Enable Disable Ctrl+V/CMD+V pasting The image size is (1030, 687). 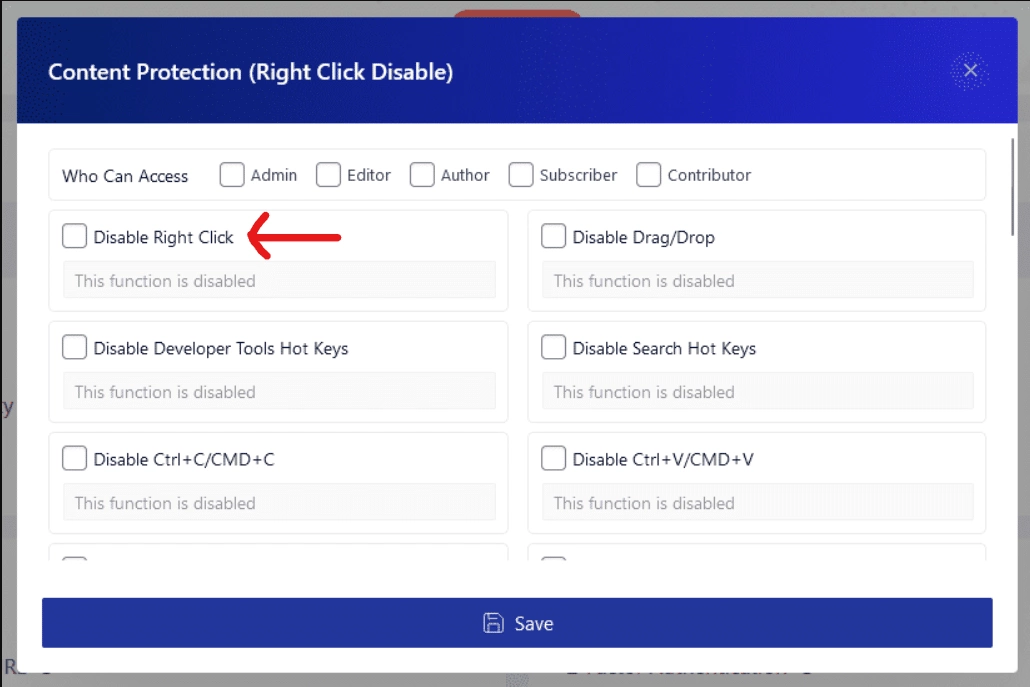(553, 458)
